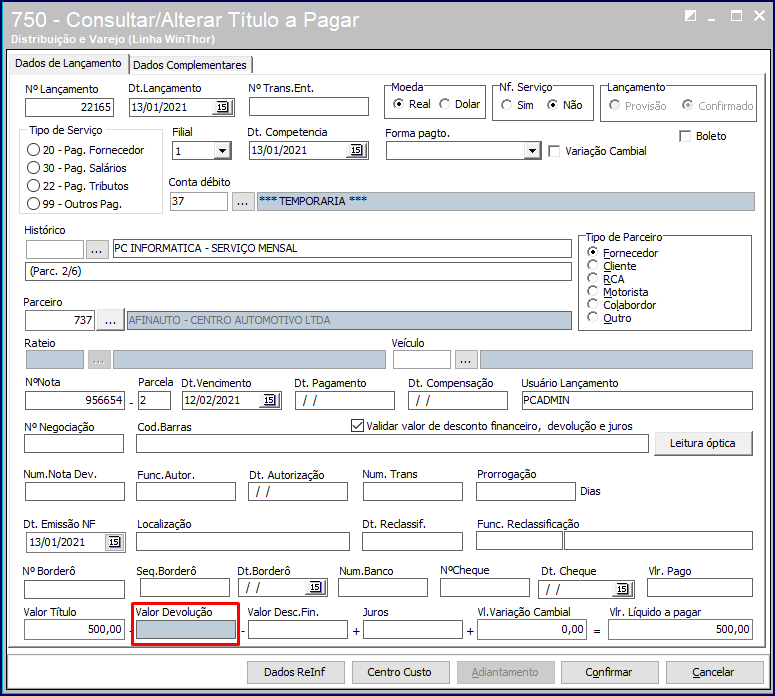Image resolution: width=775 pixels, height=696 pixels.
Task: Open Centro Custo button
Action: 399,672
